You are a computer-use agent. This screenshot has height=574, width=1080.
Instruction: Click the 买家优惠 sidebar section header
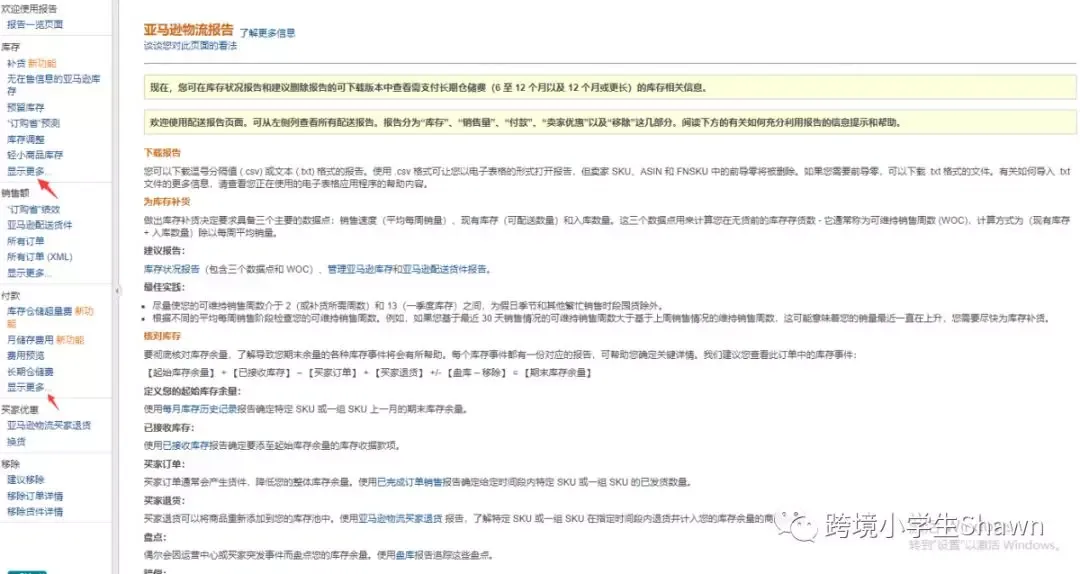(x=20, y=409)
